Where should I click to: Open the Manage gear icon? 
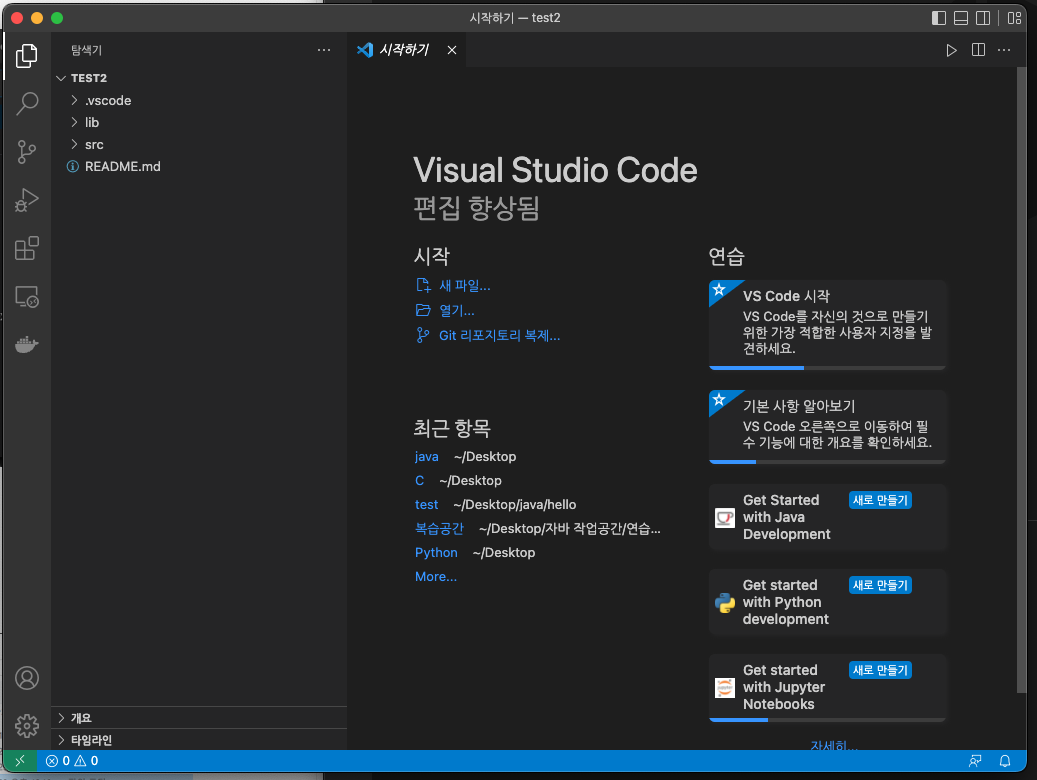pos(26,726)
